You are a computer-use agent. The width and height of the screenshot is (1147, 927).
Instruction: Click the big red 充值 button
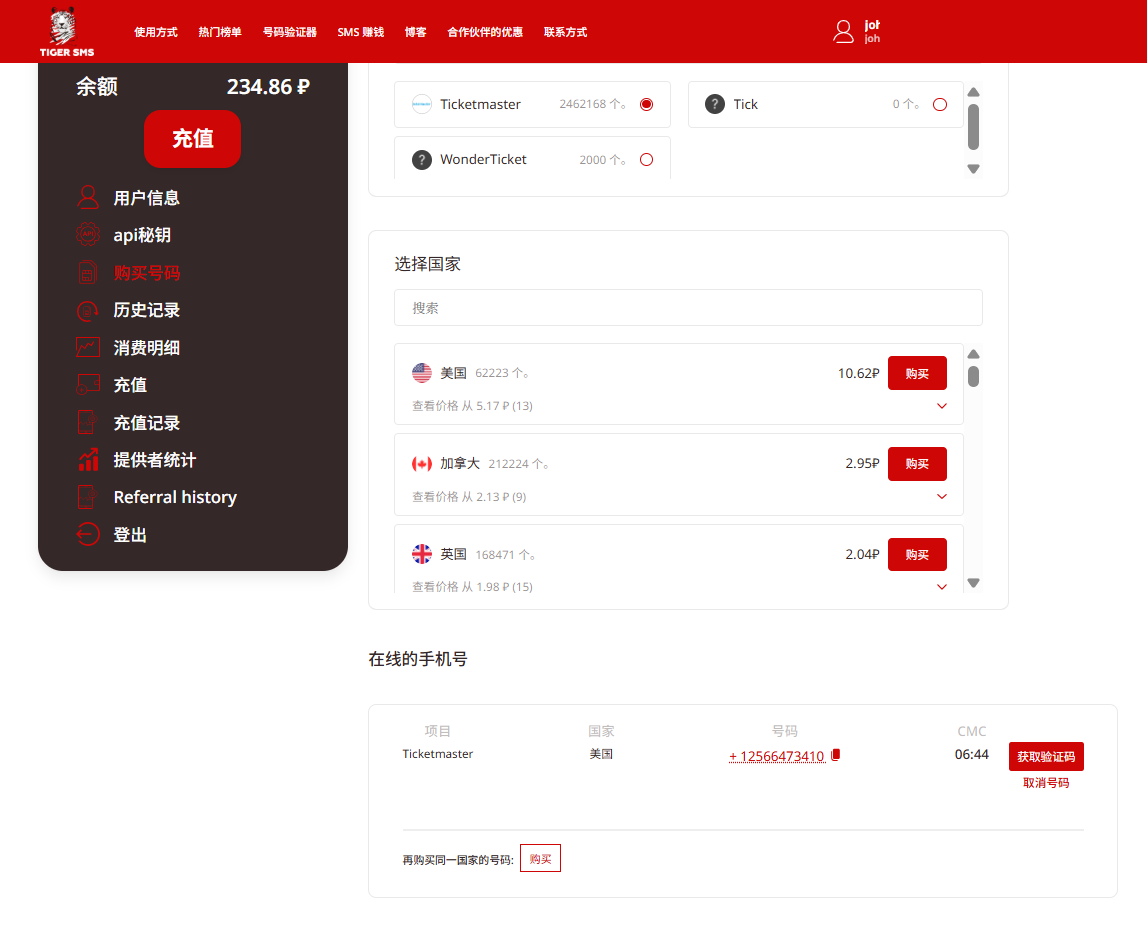[192, 139]
